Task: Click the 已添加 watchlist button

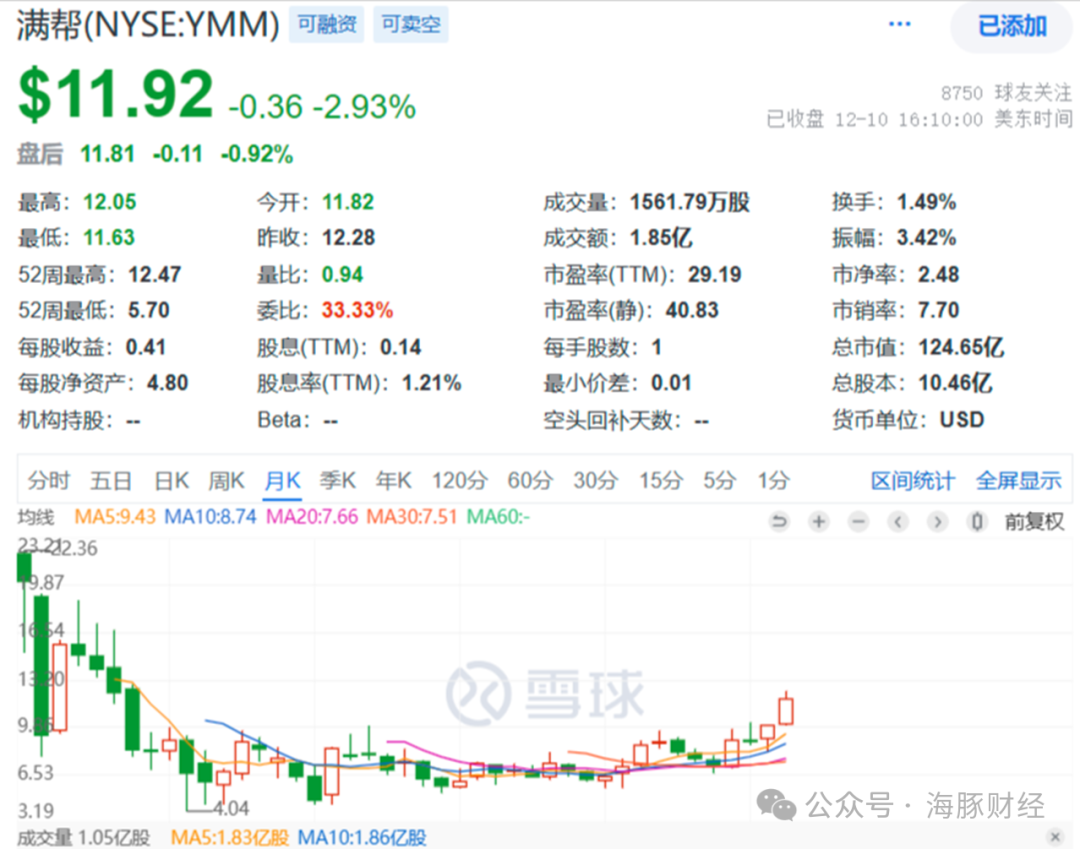Action: pyautogui.click(x=1012, y=26)
